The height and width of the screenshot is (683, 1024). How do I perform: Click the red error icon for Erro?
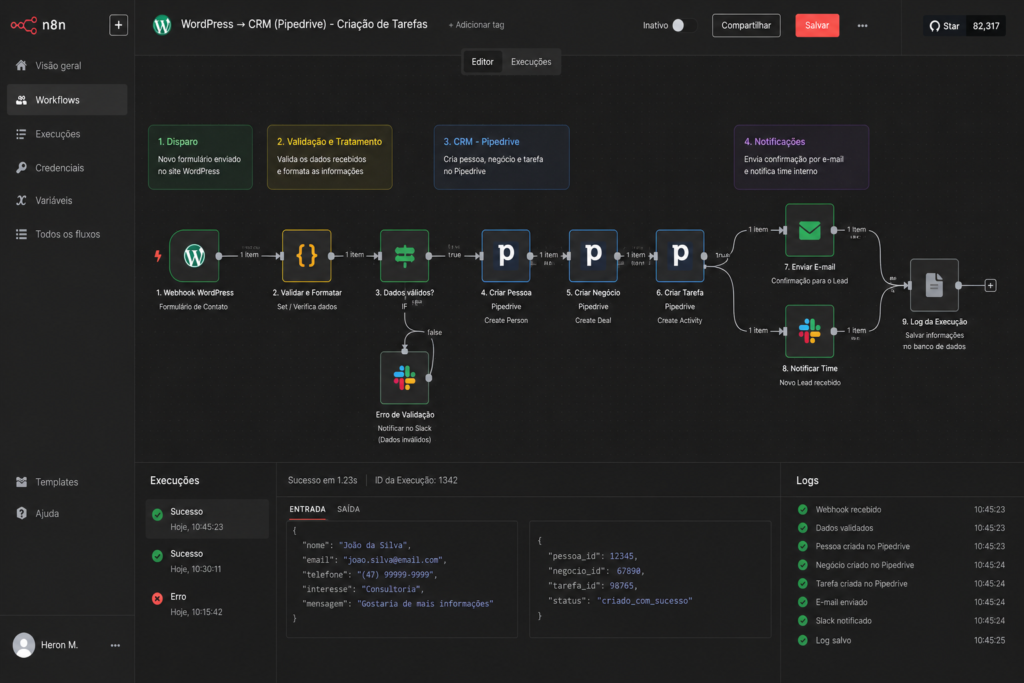(x=157, y=598)
